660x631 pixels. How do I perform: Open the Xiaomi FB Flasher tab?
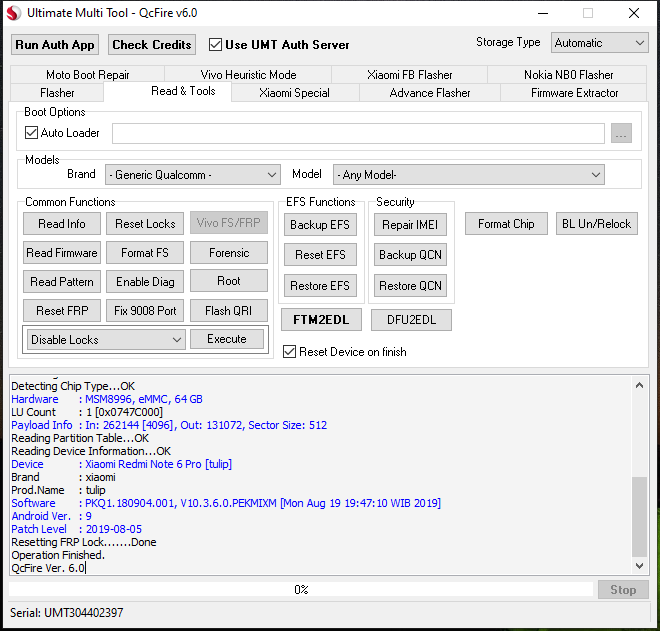pos(410,75)
